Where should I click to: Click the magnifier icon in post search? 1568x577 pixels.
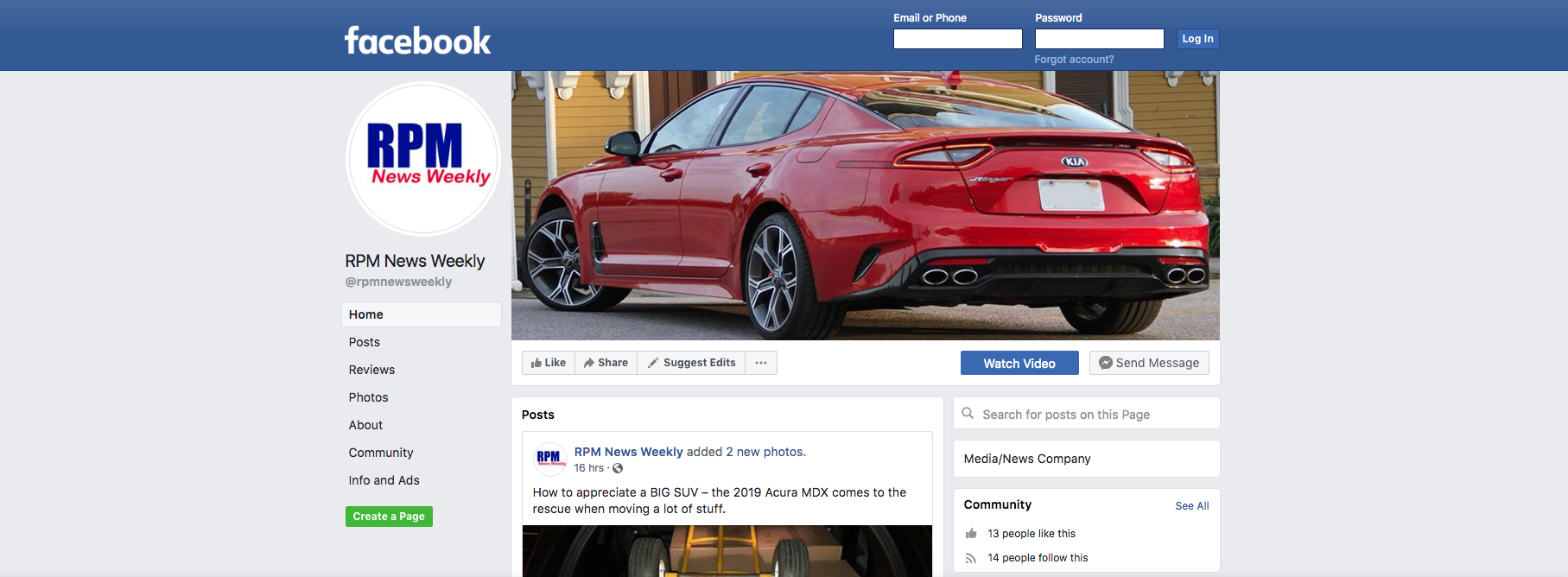click(x=968, y=414)
